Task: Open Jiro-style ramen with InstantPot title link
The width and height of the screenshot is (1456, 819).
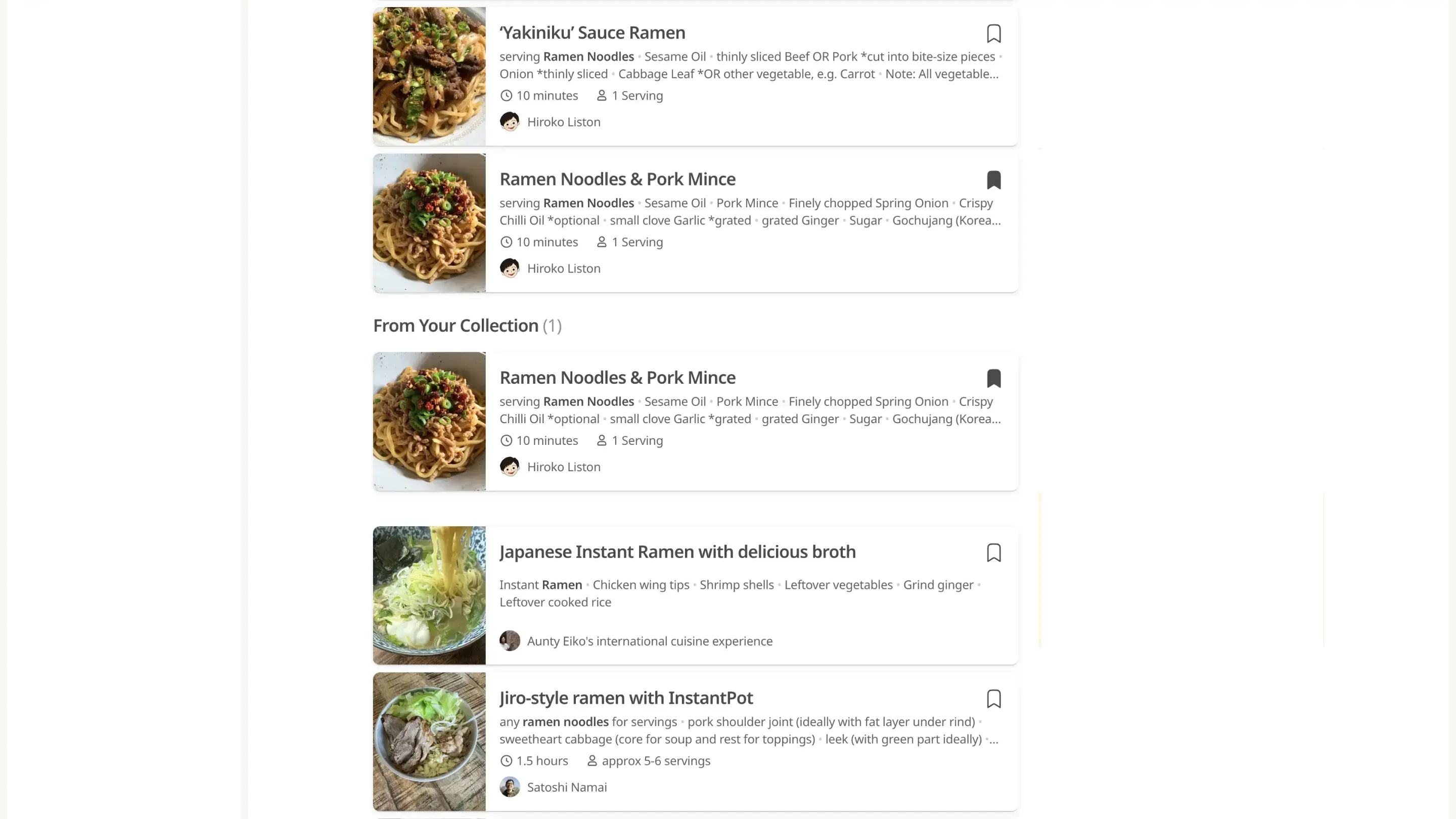Action: [626, 698]
